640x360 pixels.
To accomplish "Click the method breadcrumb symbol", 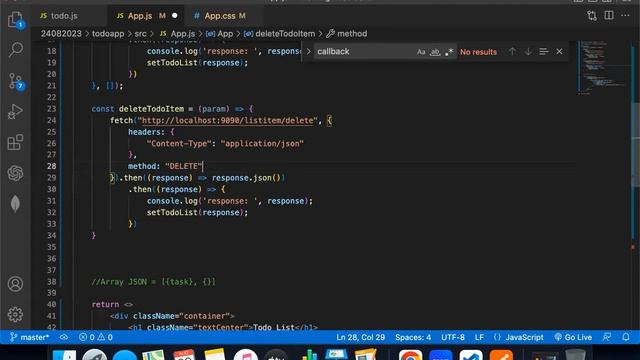I will click(347, 33).
